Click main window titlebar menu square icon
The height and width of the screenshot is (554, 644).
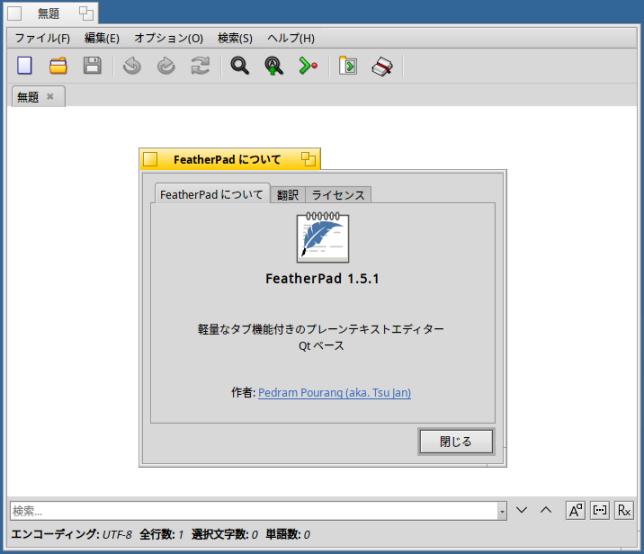(x=15, y=14)
